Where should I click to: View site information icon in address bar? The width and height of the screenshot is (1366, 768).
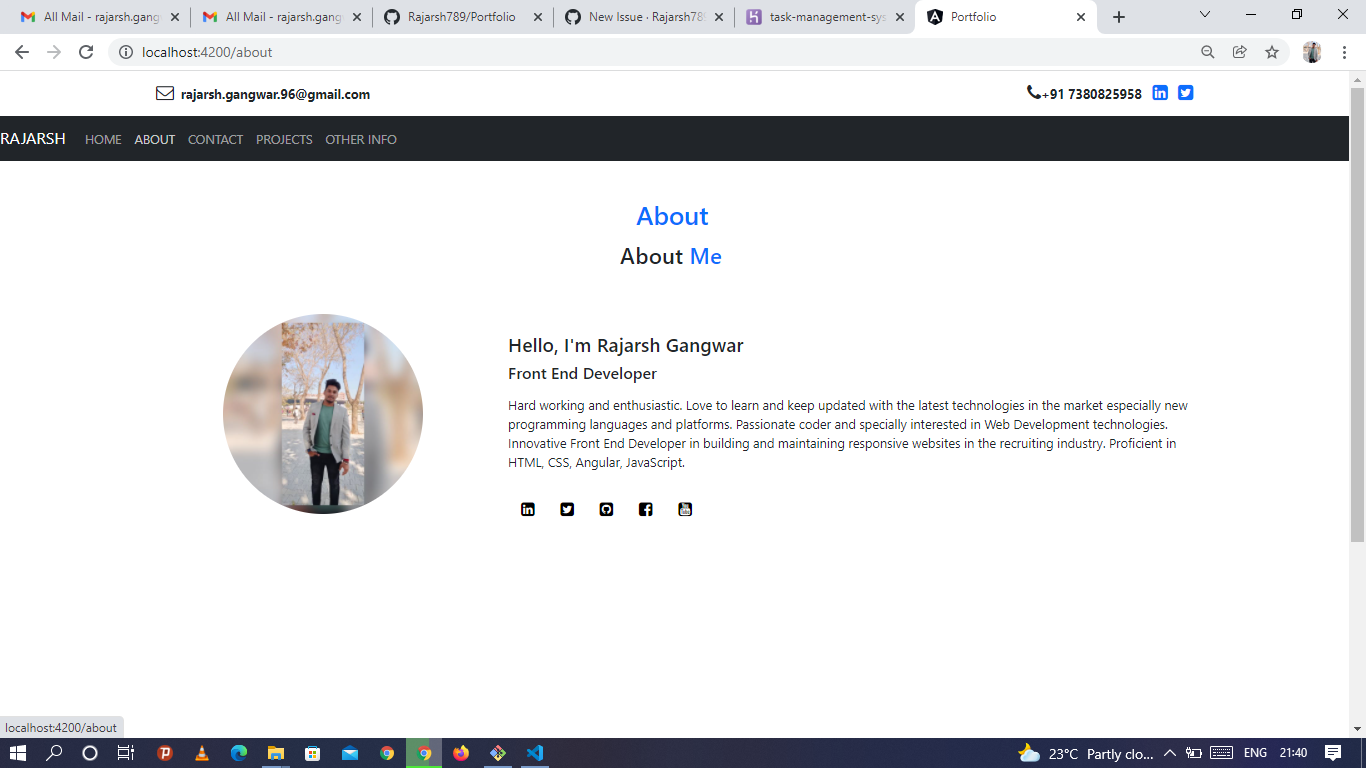[x=126, y=52]
